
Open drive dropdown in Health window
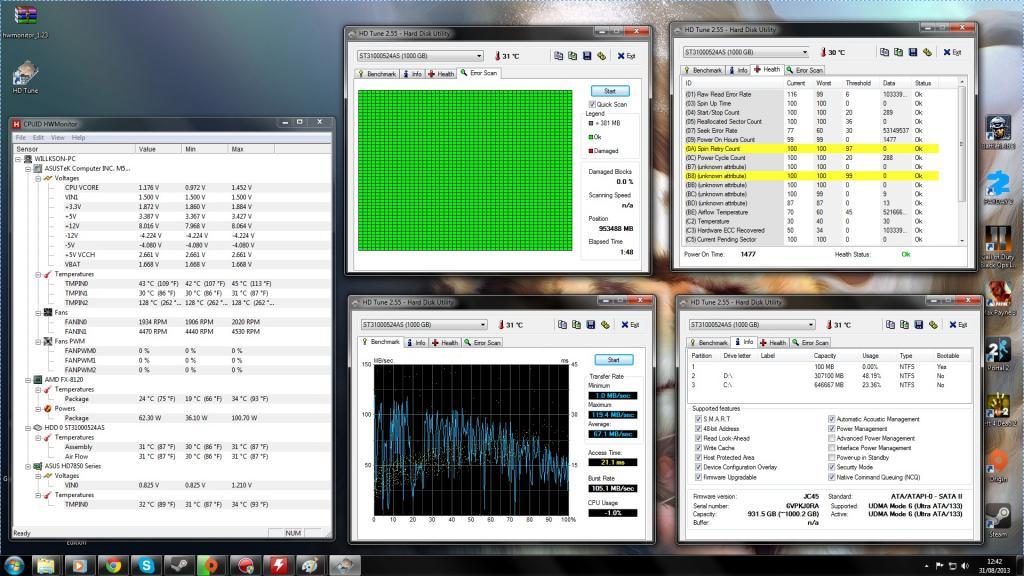pos(746,52)
